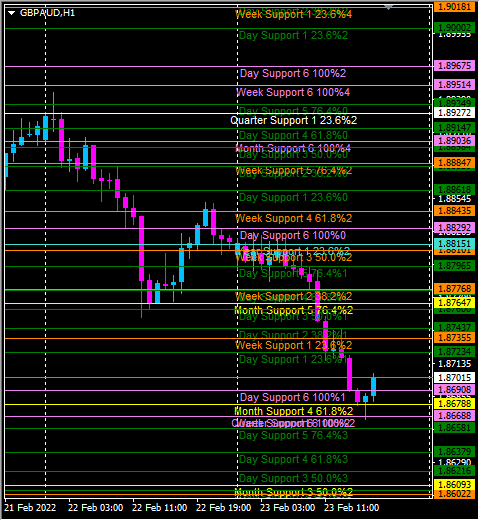Select the Week Support 1 23.6%2 label
Image resolution: width=480 pixels, height=521 pixels.
294,345
